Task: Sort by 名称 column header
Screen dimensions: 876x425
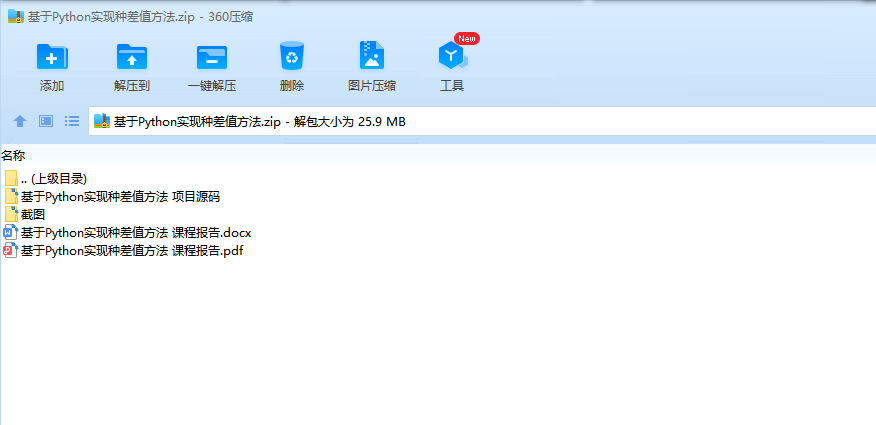Action: [x=13, y=155]
